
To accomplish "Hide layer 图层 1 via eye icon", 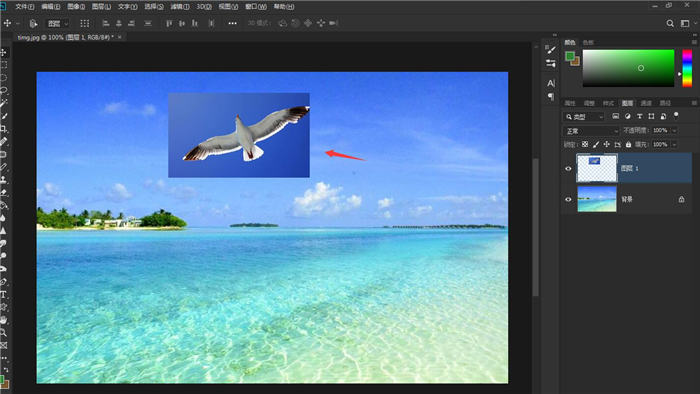I will pos(568,169).
